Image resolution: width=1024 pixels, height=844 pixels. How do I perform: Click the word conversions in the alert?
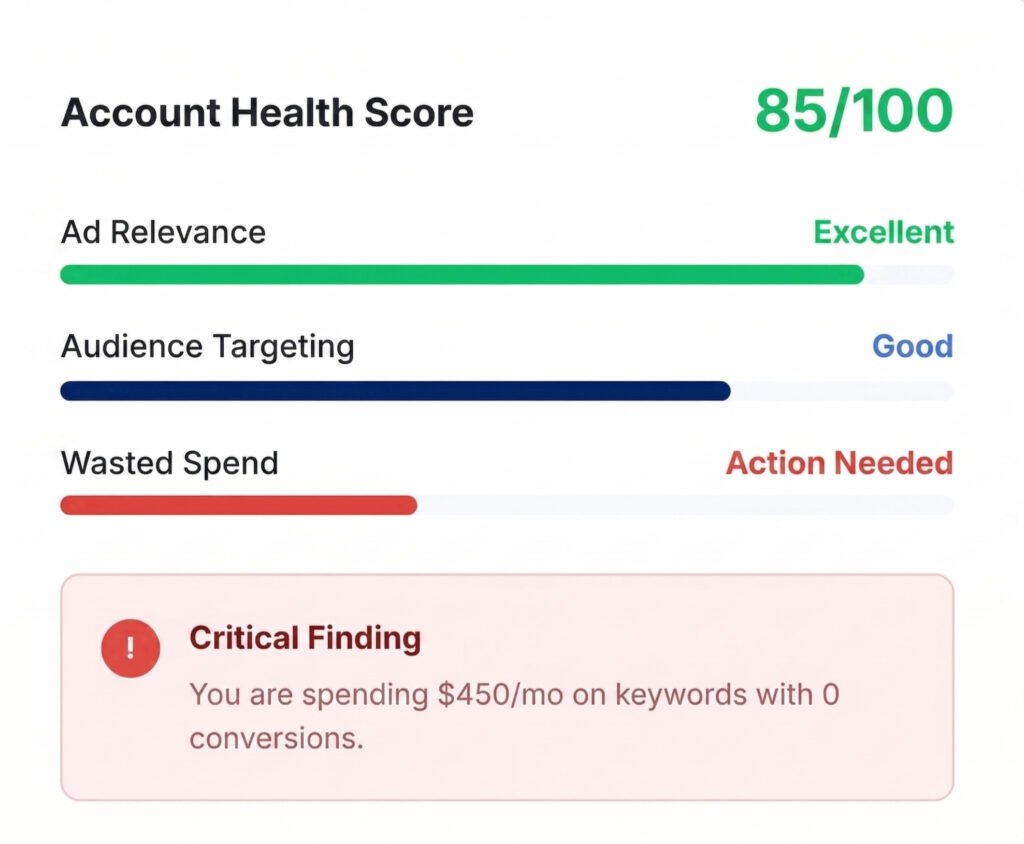coord(276,738)
